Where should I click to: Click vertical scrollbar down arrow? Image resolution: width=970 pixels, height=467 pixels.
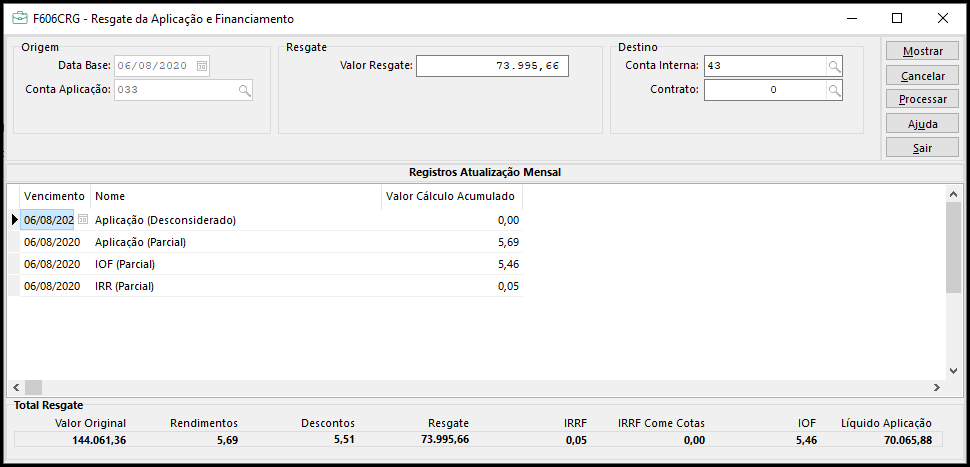pos(953,370)
